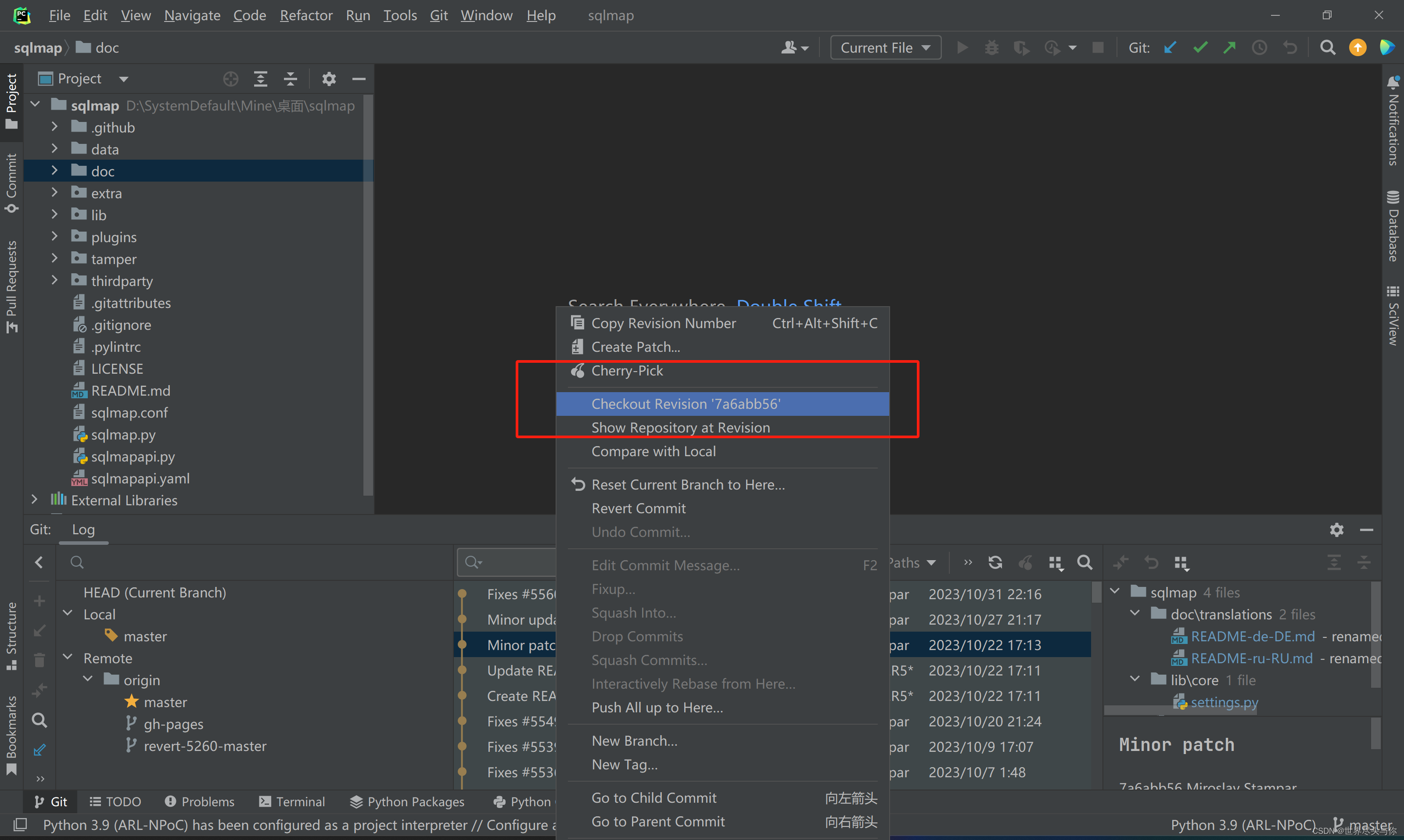Click the Git update project arrow icon
The height and width of the screenshot is (840, 1404).
(x=1170, y=47)
